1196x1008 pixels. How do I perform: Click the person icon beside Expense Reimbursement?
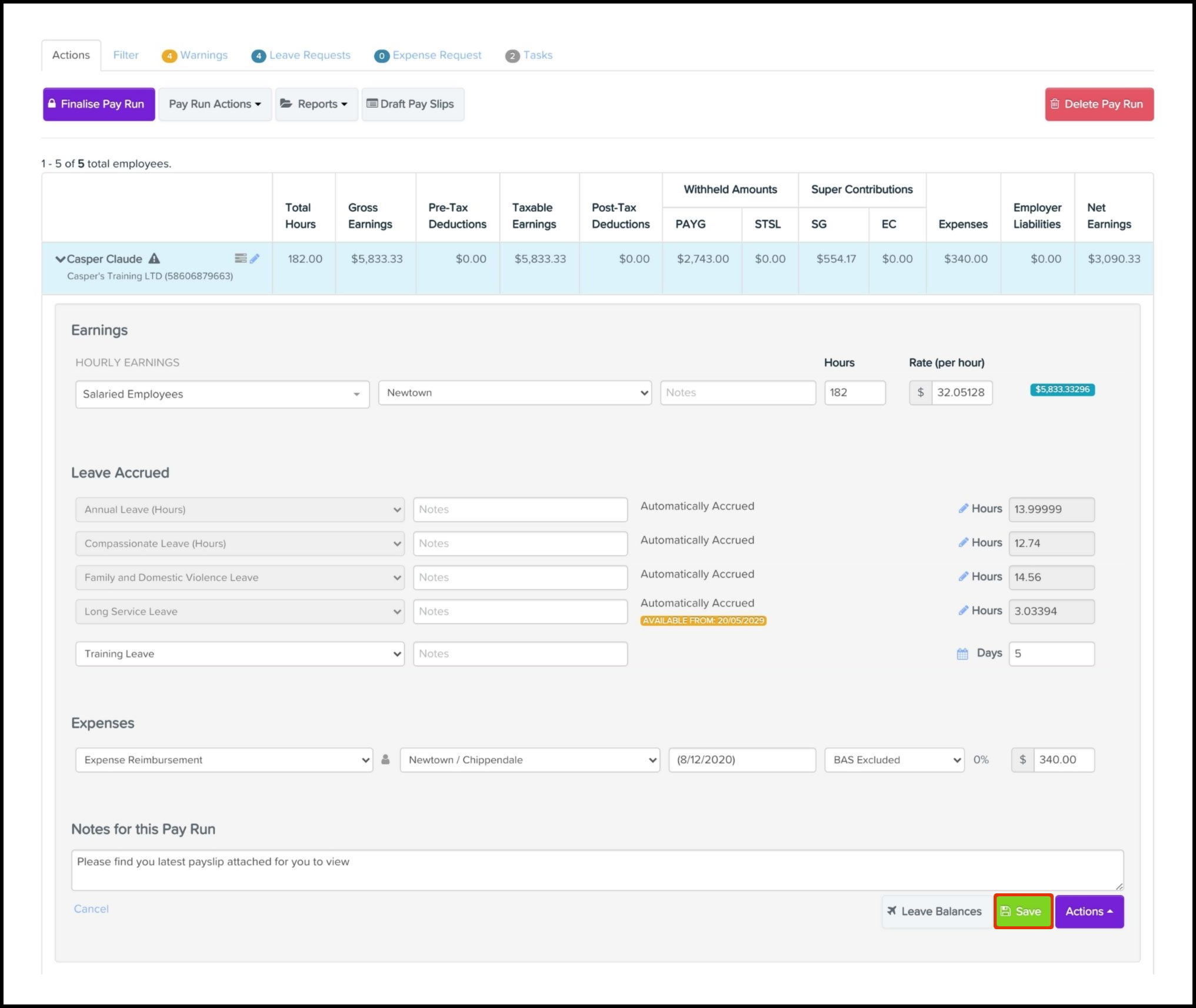(386, 759)
